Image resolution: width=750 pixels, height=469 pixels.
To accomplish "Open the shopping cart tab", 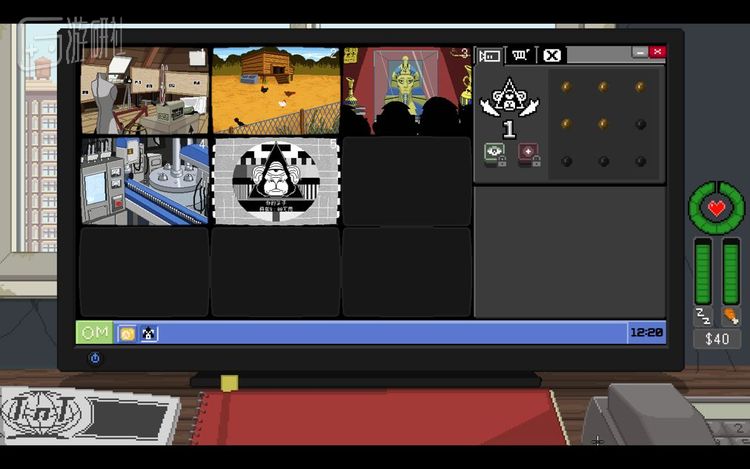I will pyautogui.click(x=521, y=55).
